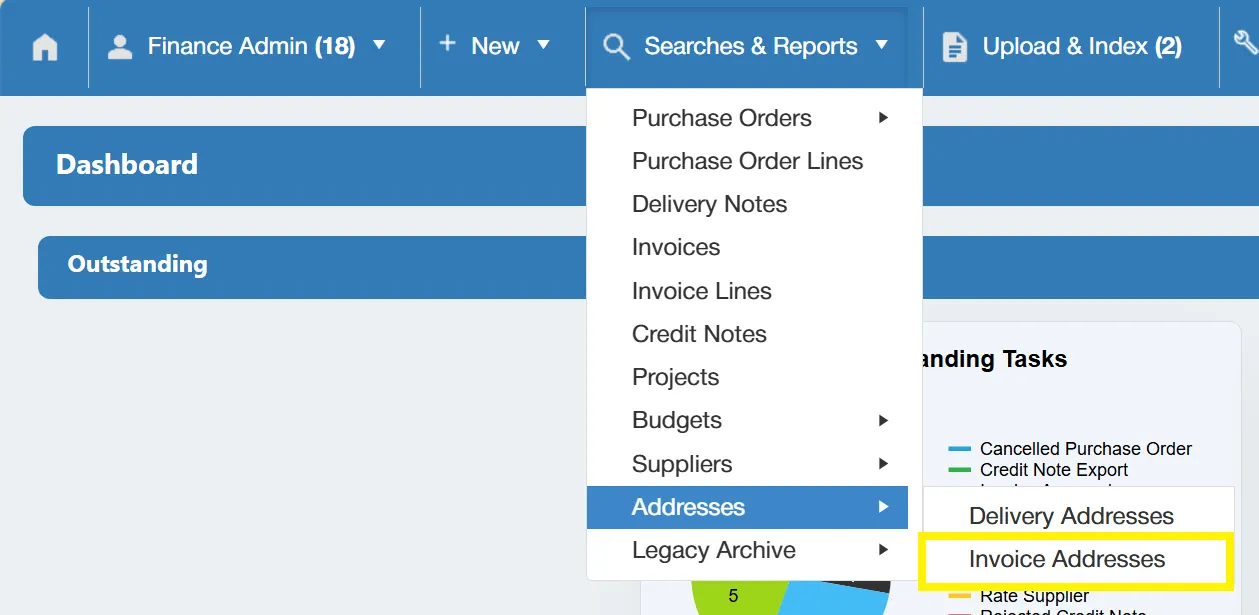Expand the Finance Admin dropdown arrow

tap(379, 45)
